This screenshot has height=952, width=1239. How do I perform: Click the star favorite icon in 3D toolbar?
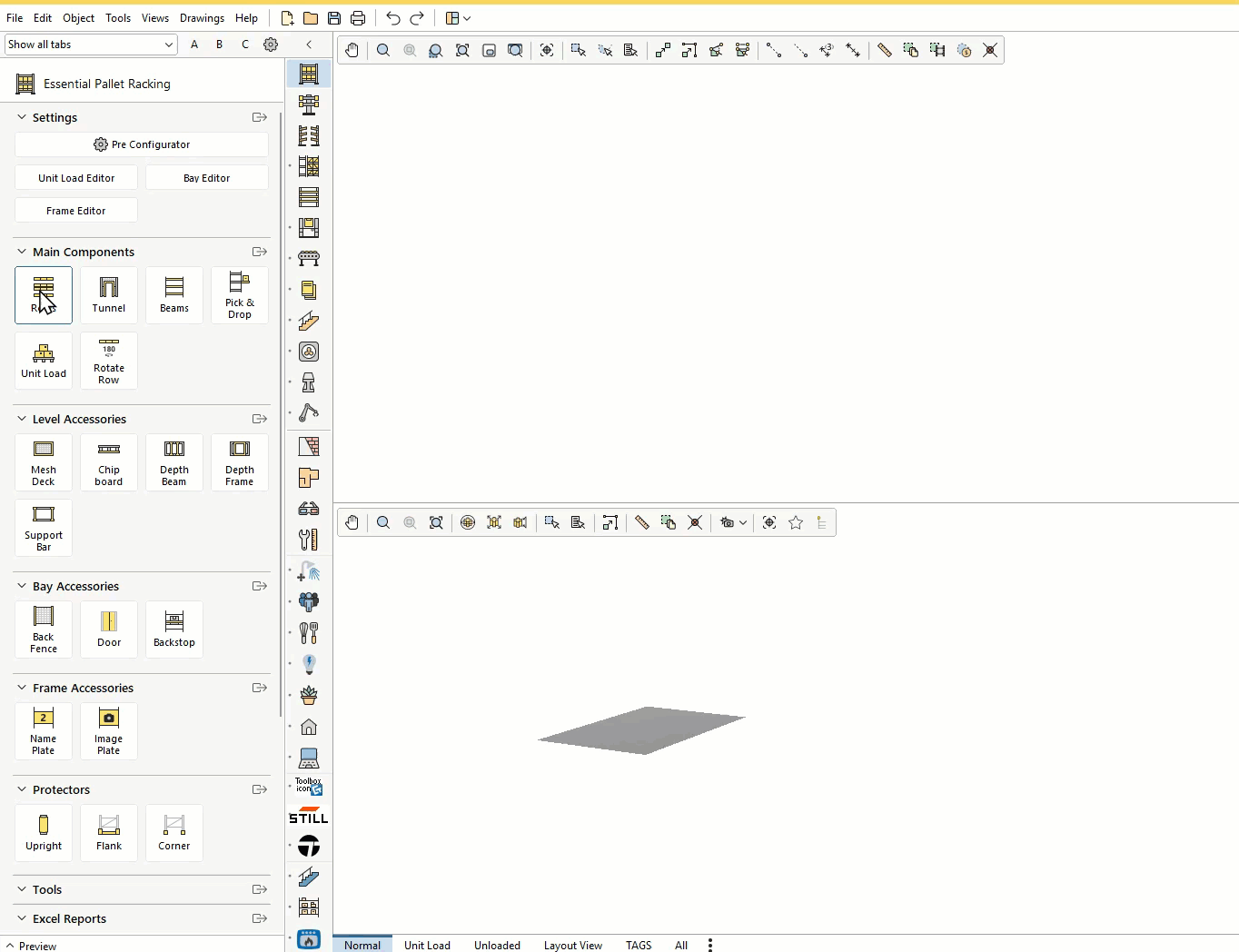pos(796,522)
